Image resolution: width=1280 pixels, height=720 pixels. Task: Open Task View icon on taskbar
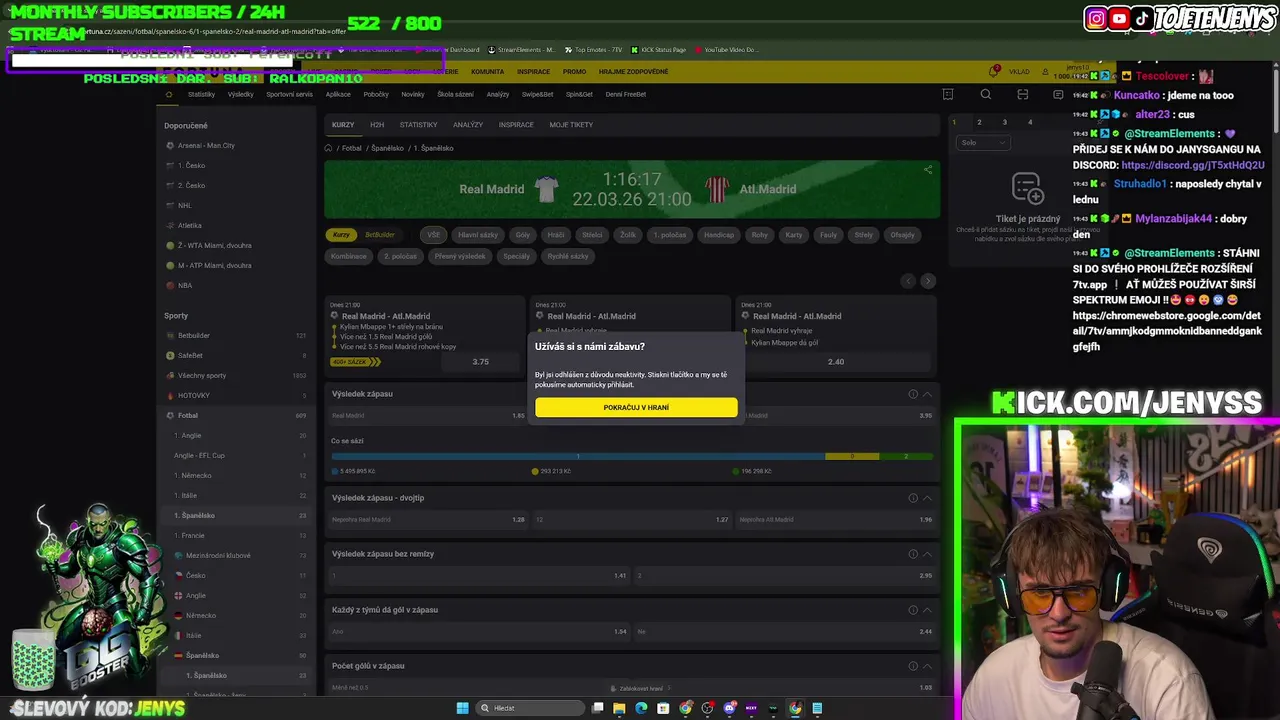point(597,708)
